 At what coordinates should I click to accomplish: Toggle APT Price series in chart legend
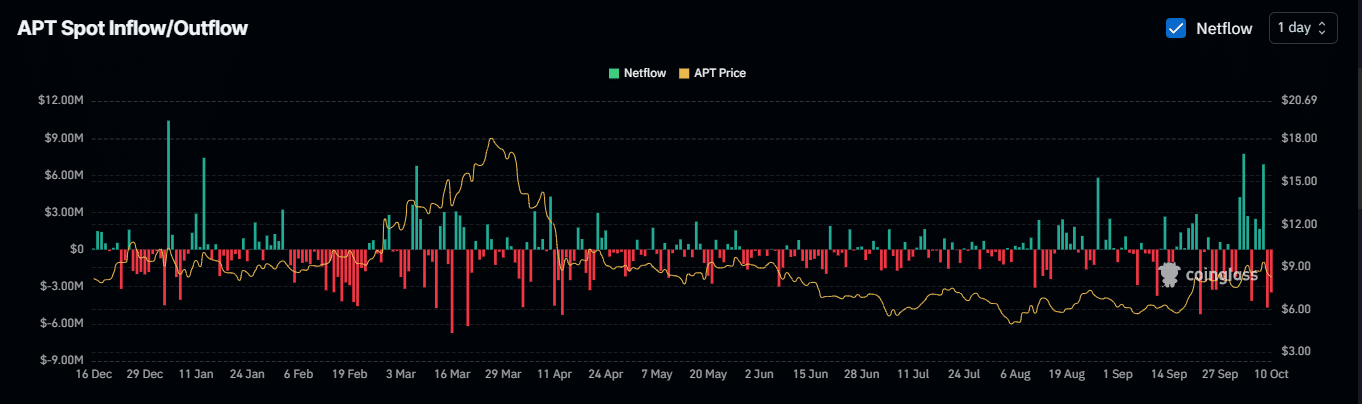pyautogui.click(x=719, y=73)
